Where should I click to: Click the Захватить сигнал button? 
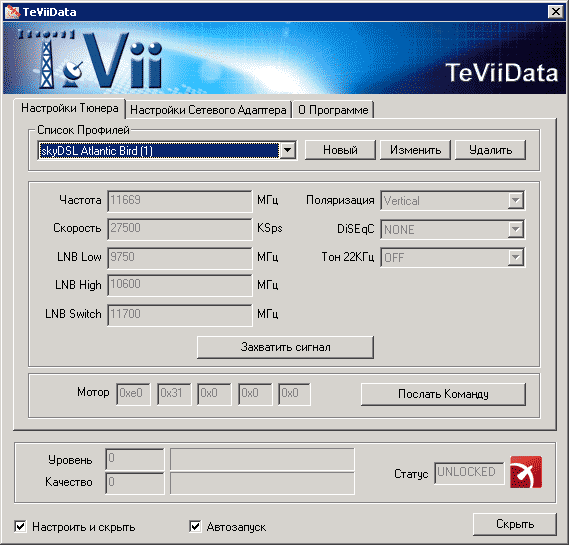[285, 347]
